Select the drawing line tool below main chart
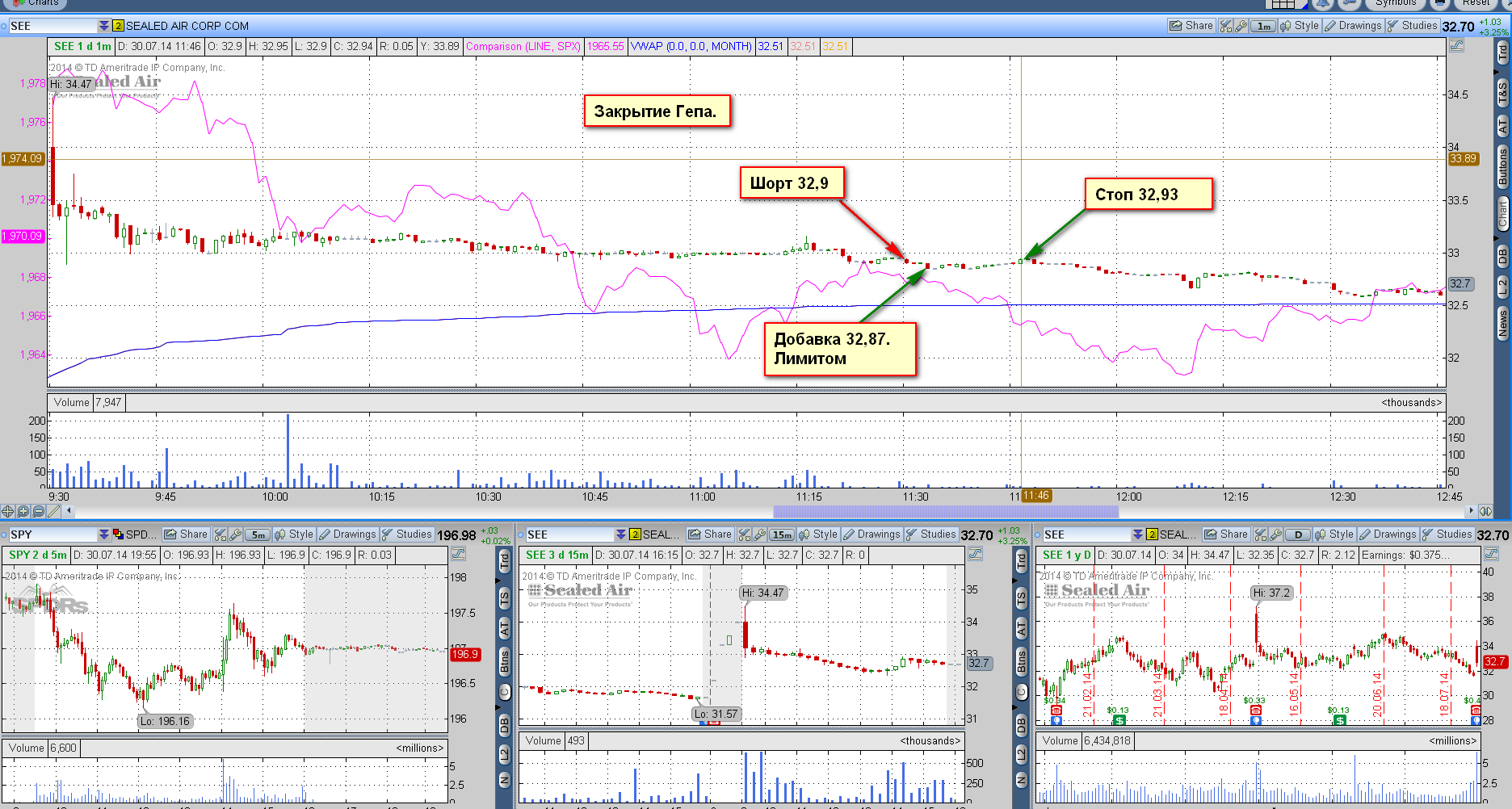Viewport: 1512px width, 809px height. pos(54,511)
